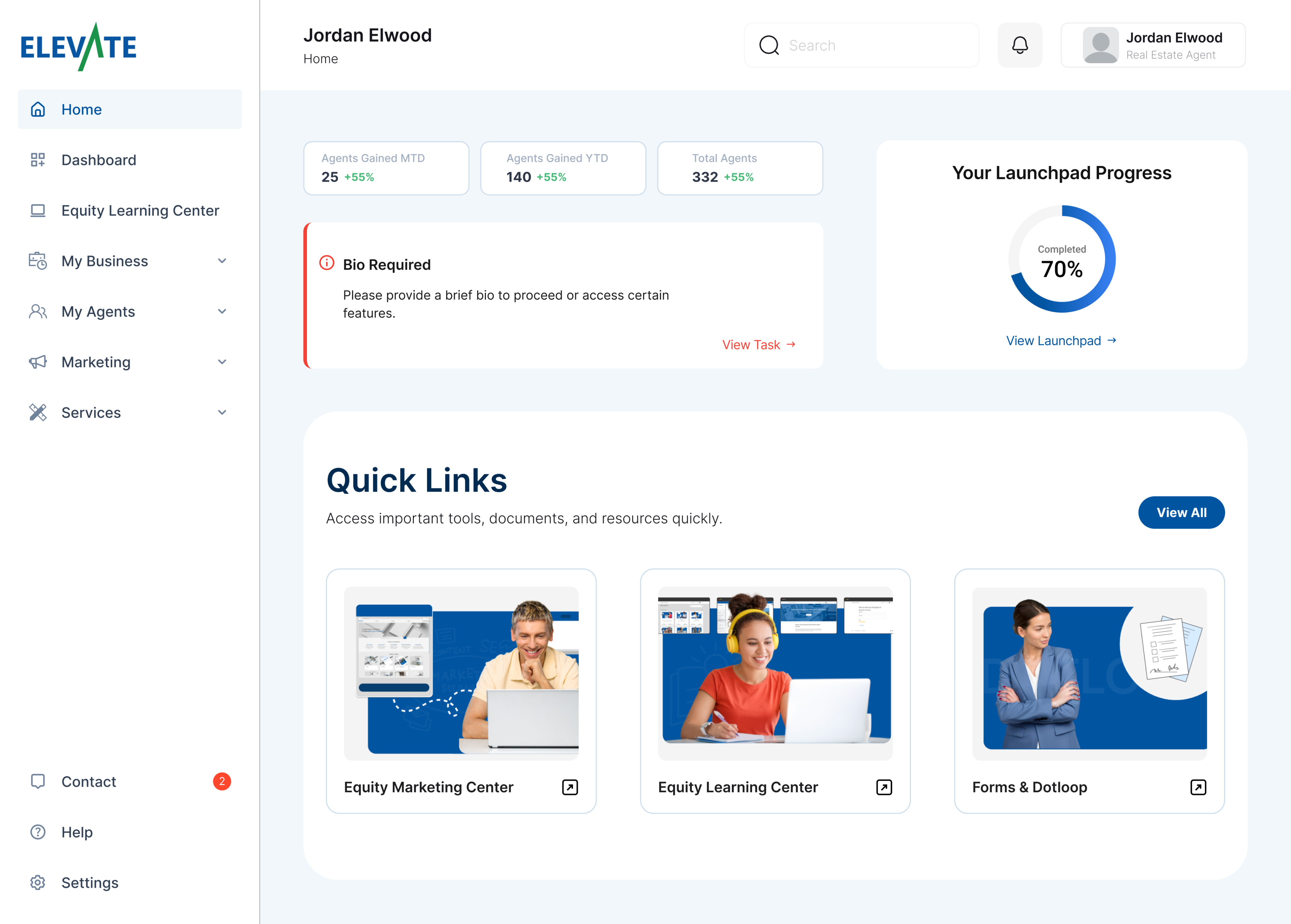Open notifications with the bell icon
This screenshot has height=924, width=1291.
click(1020, 45)
